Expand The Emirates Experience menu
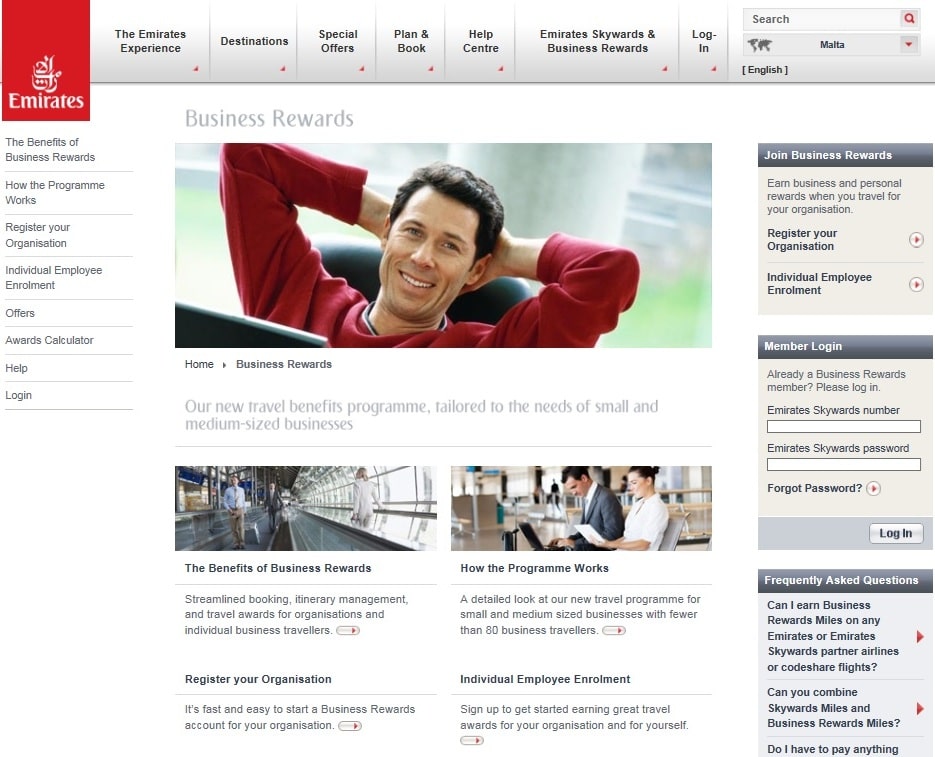The height and width of the screenshot is (757, 935). point(150,41)
